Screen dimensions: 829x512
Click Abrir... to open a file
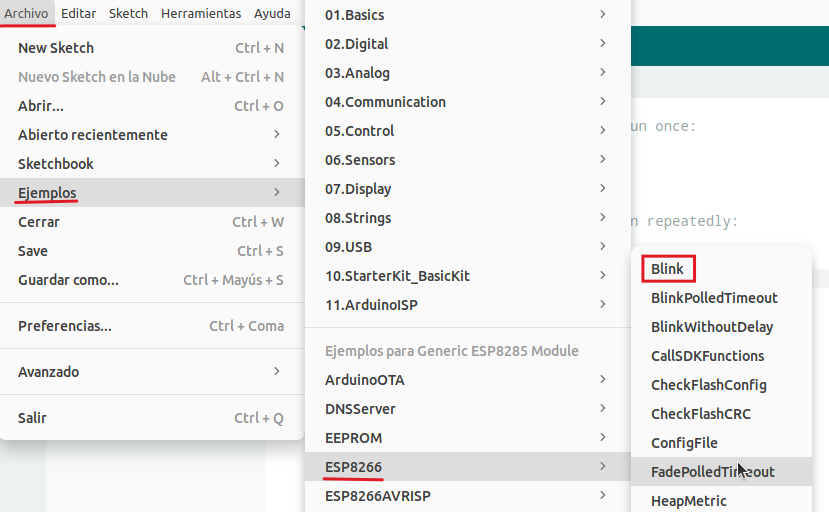(152, 106)
